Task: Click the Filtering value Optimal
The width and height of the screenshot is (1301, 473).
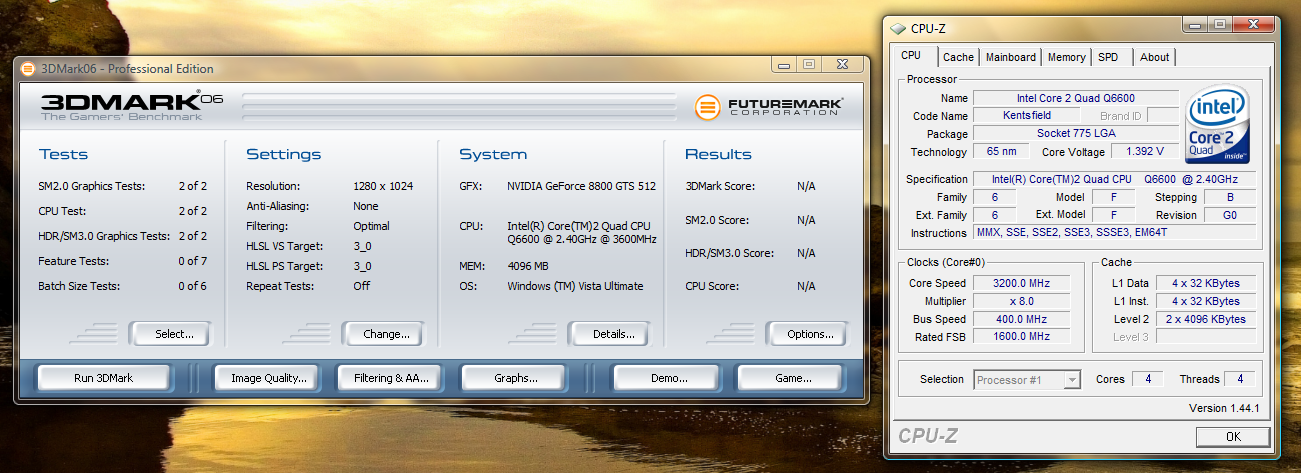Action: 371,226
